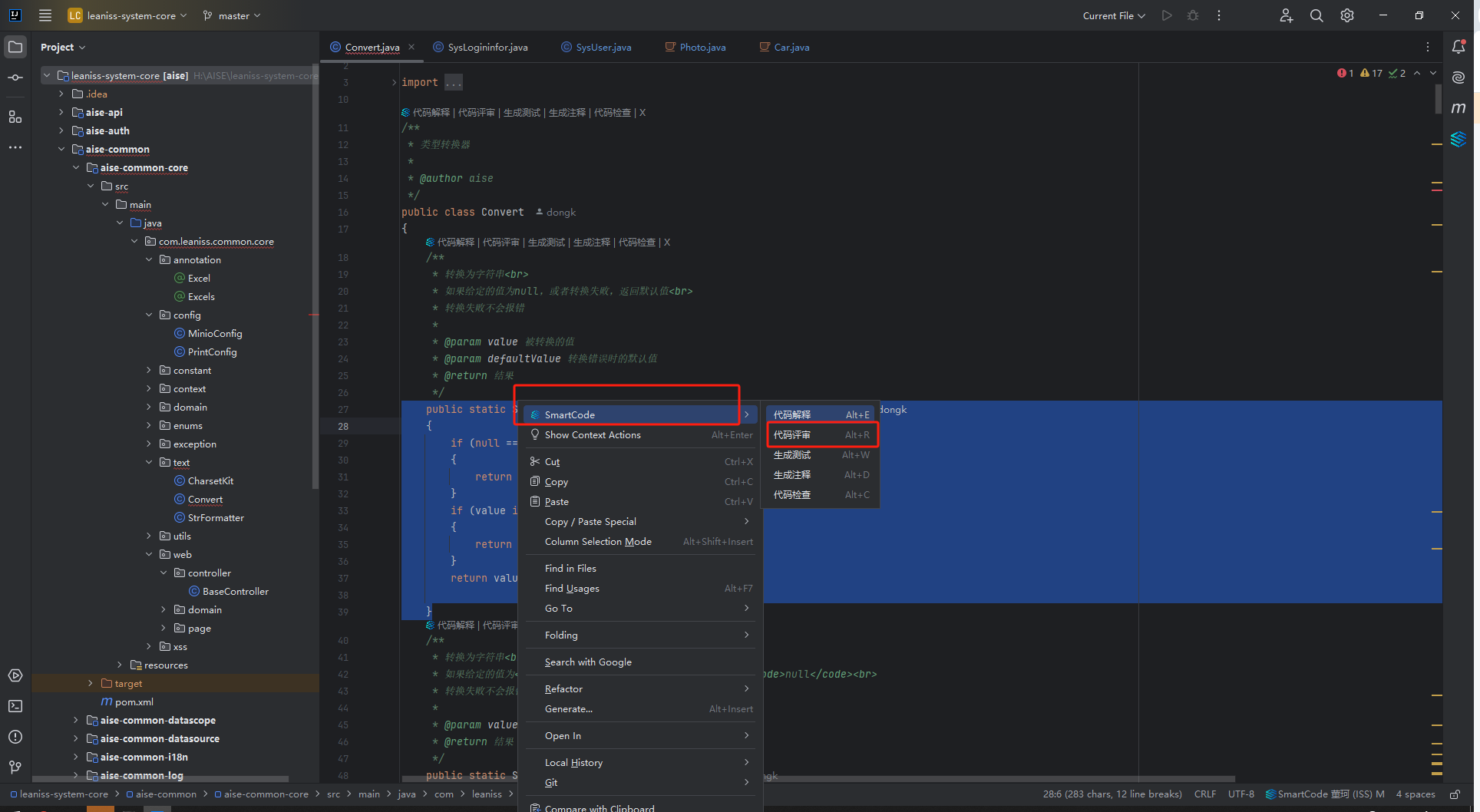Run the current file
This screenshot has height=812, width=1480.
pos(1167,15)
